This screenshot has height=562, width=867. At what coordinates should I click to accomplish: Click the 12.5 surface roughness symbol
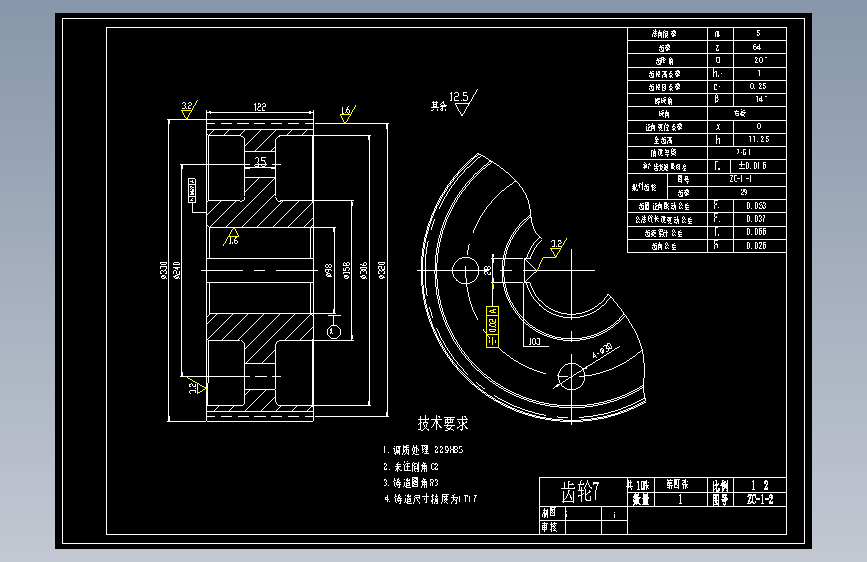(x=462, y=102)
